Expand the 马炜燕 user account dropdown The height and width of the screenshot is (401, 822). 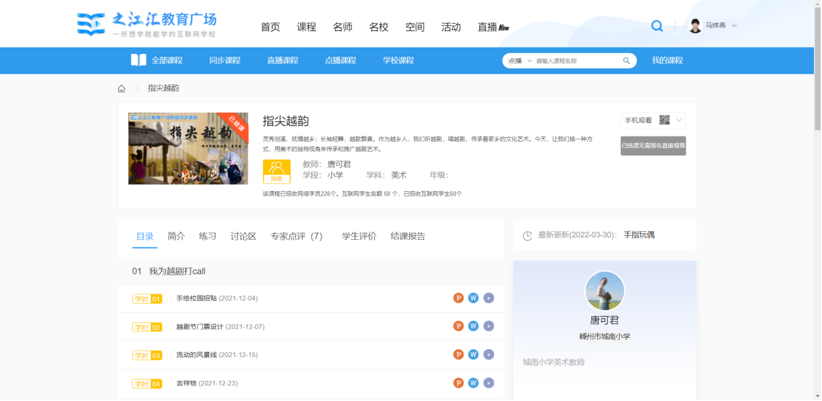pyautogui.click(x=734, y=26)
